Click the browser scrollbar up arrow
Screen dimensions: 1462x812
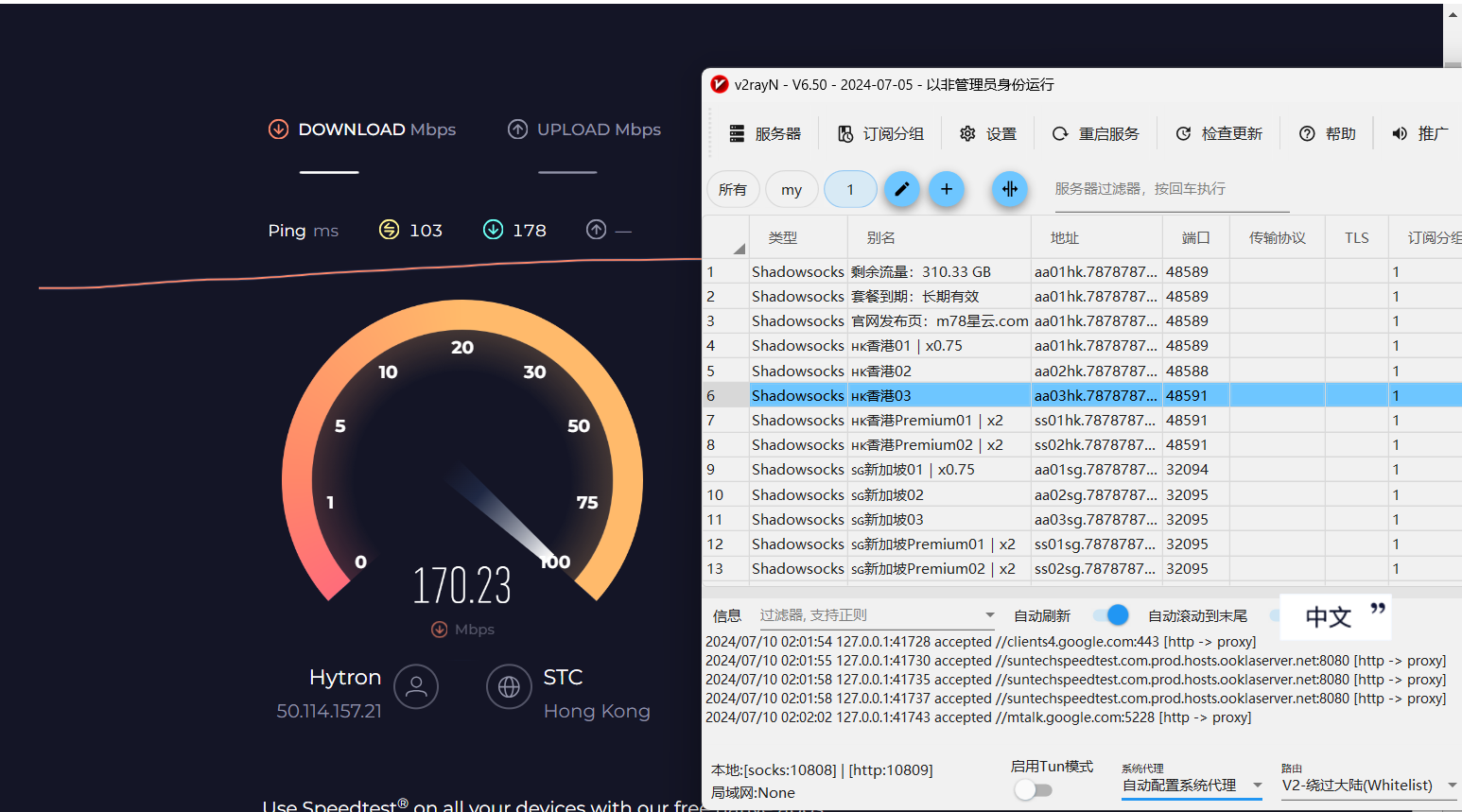pyautogui.click(x=1453, y=13)
